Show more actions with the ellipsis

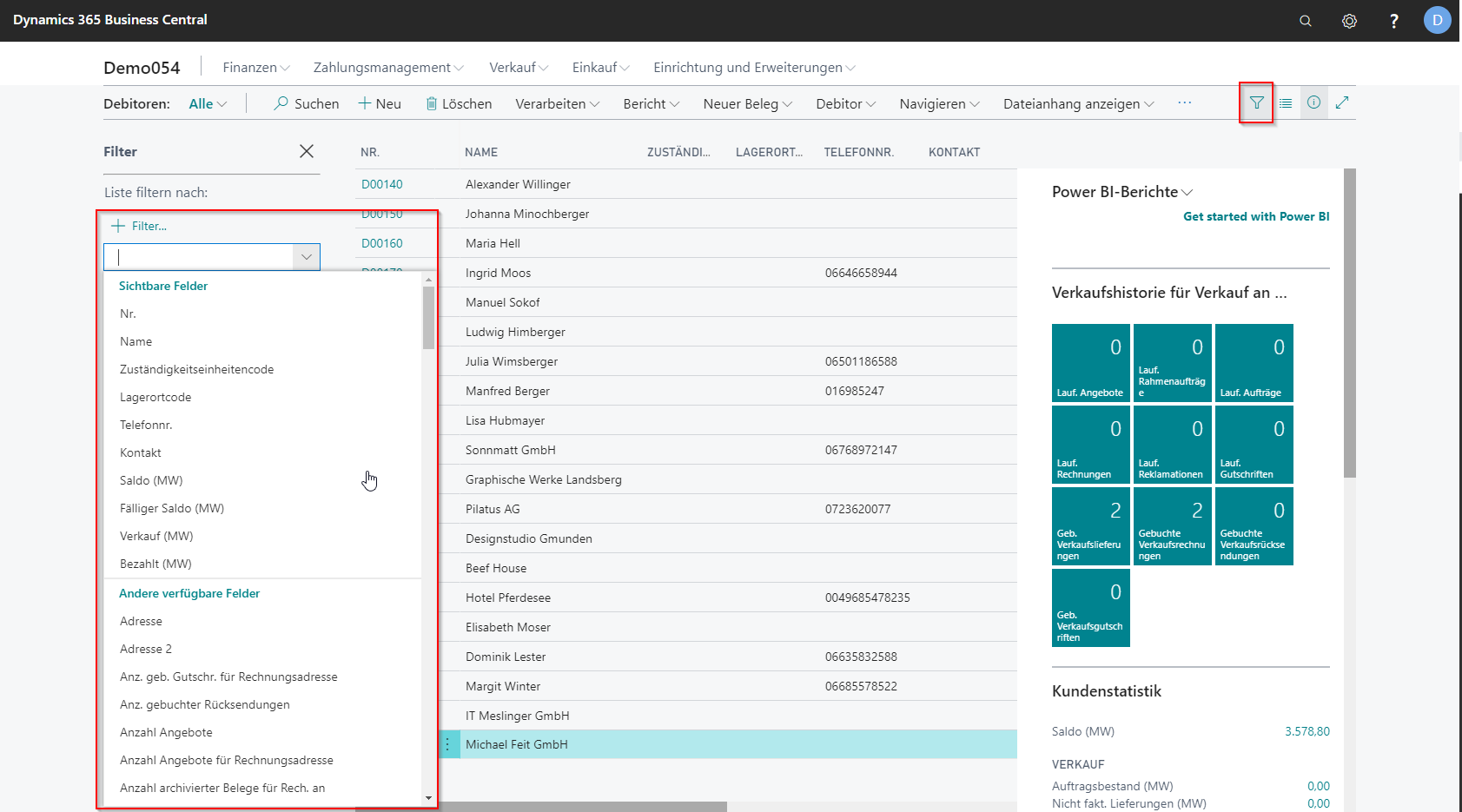1184,103
